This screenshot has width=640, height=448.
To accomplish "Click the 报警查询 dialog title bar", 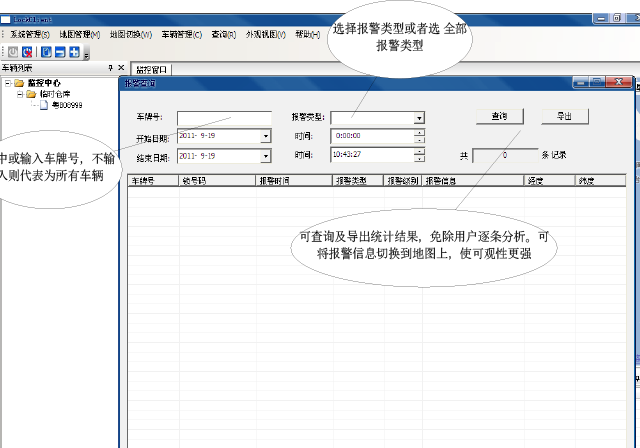I will point(347,83).
